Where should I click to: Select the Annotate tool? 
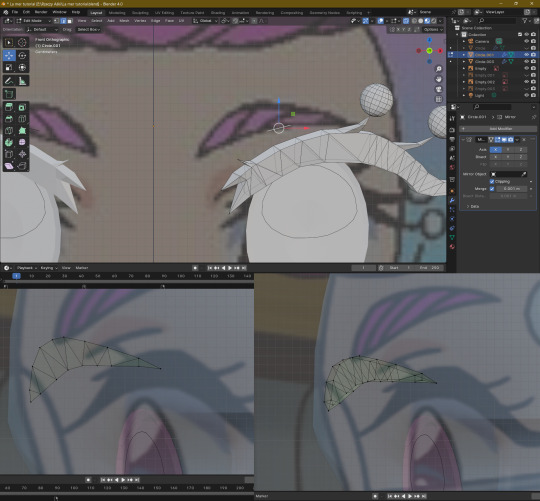9,81
